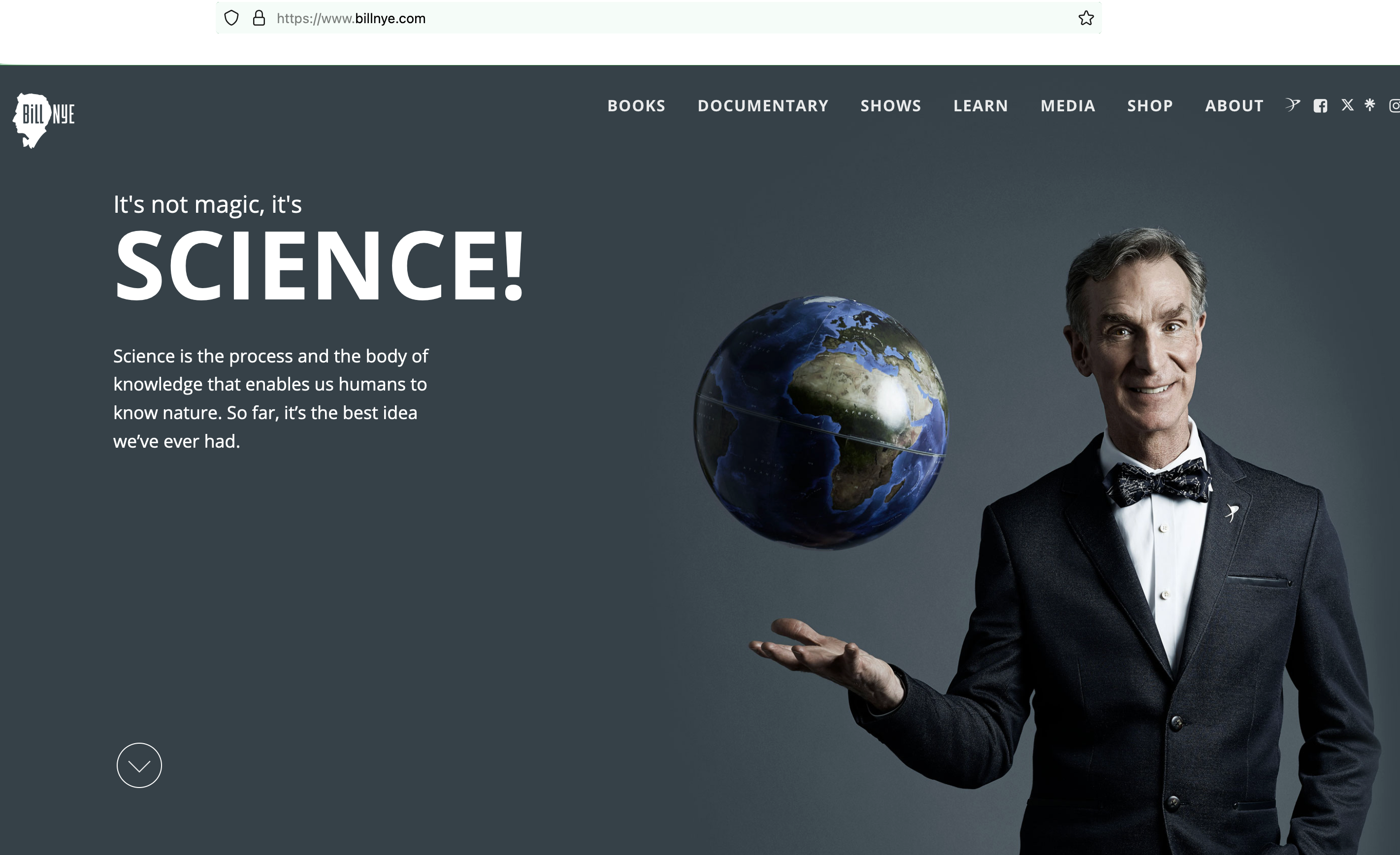Click the SCIENCE! headline

tap(319, 265)
